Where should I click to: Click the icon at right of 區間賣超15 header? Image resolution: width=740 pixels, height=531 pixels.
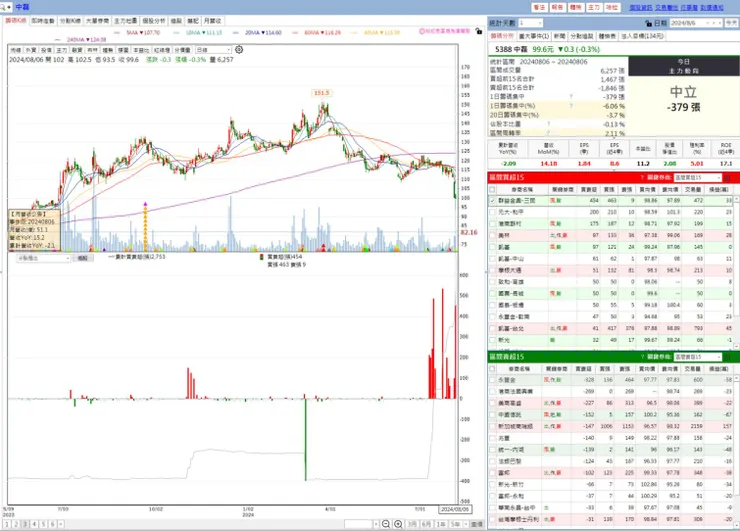pyautogui.click(x=728, y=357)
